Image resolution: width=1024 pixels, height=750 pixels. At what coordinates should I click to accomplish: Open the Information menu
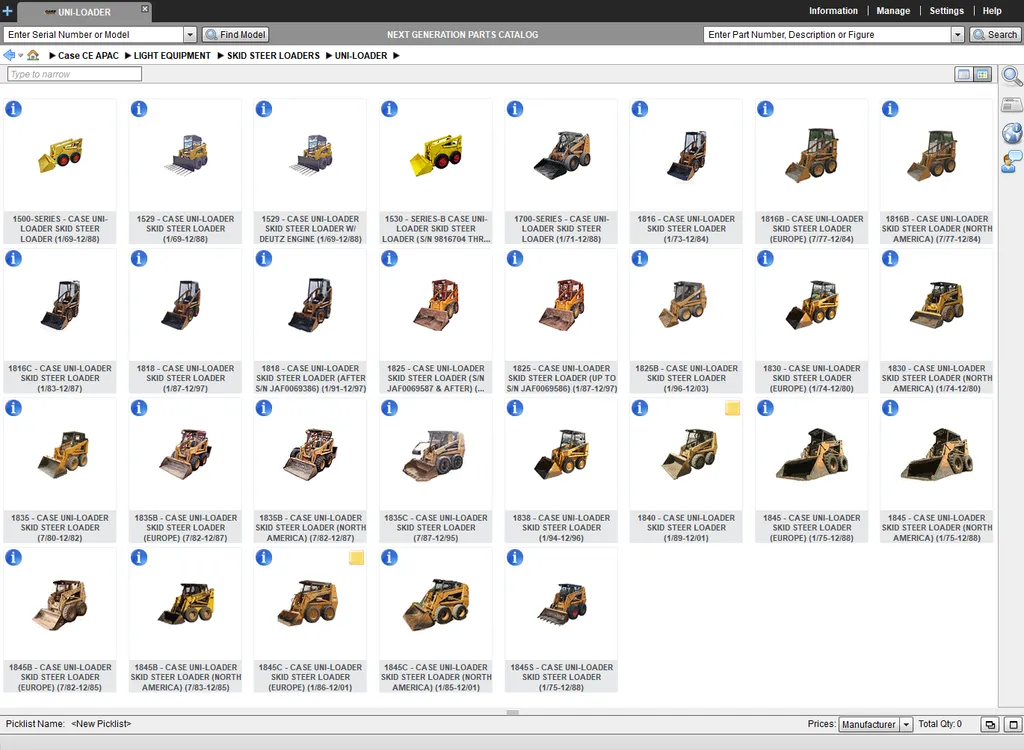pos(833,11)
